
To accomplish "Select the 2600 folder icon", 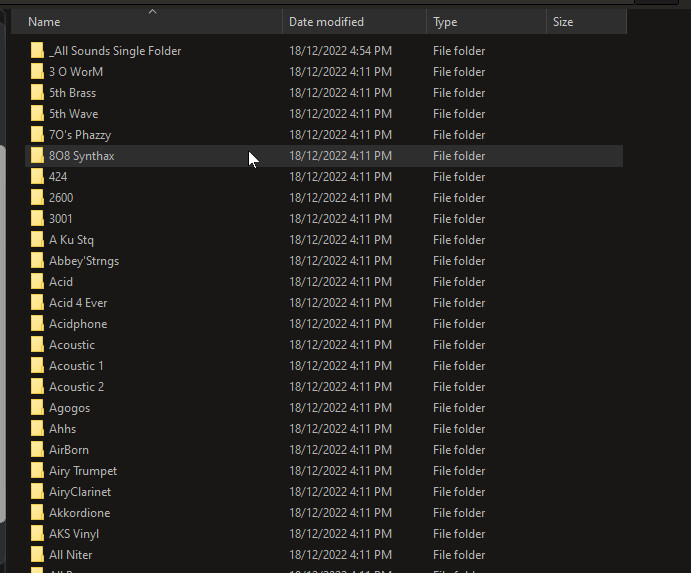I will [x=37, y=198].
